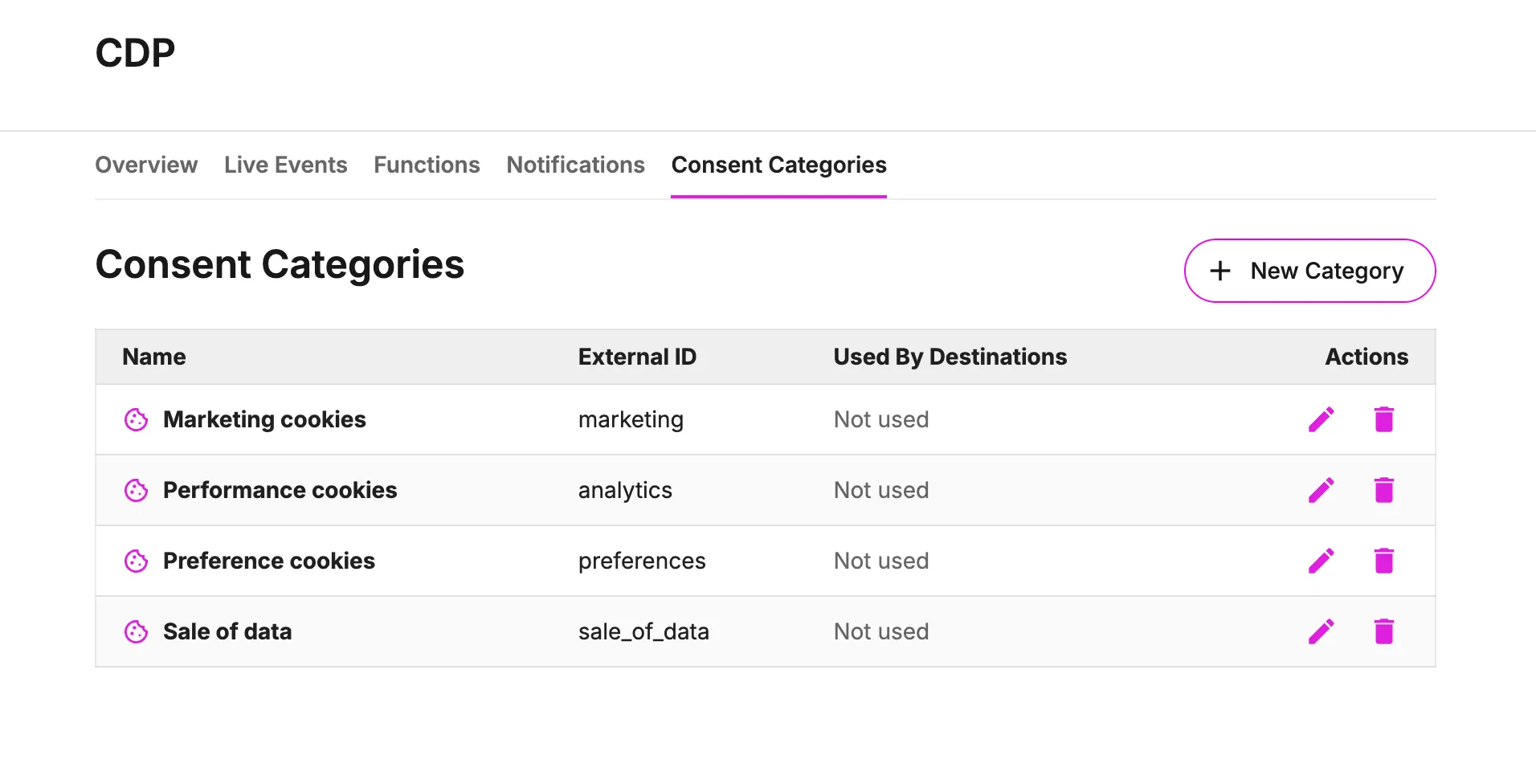Image resolution: width=1536 pixels, height=784 pixels.
Task: Delete the Preference cookies category
Action: click(1384, 561)
